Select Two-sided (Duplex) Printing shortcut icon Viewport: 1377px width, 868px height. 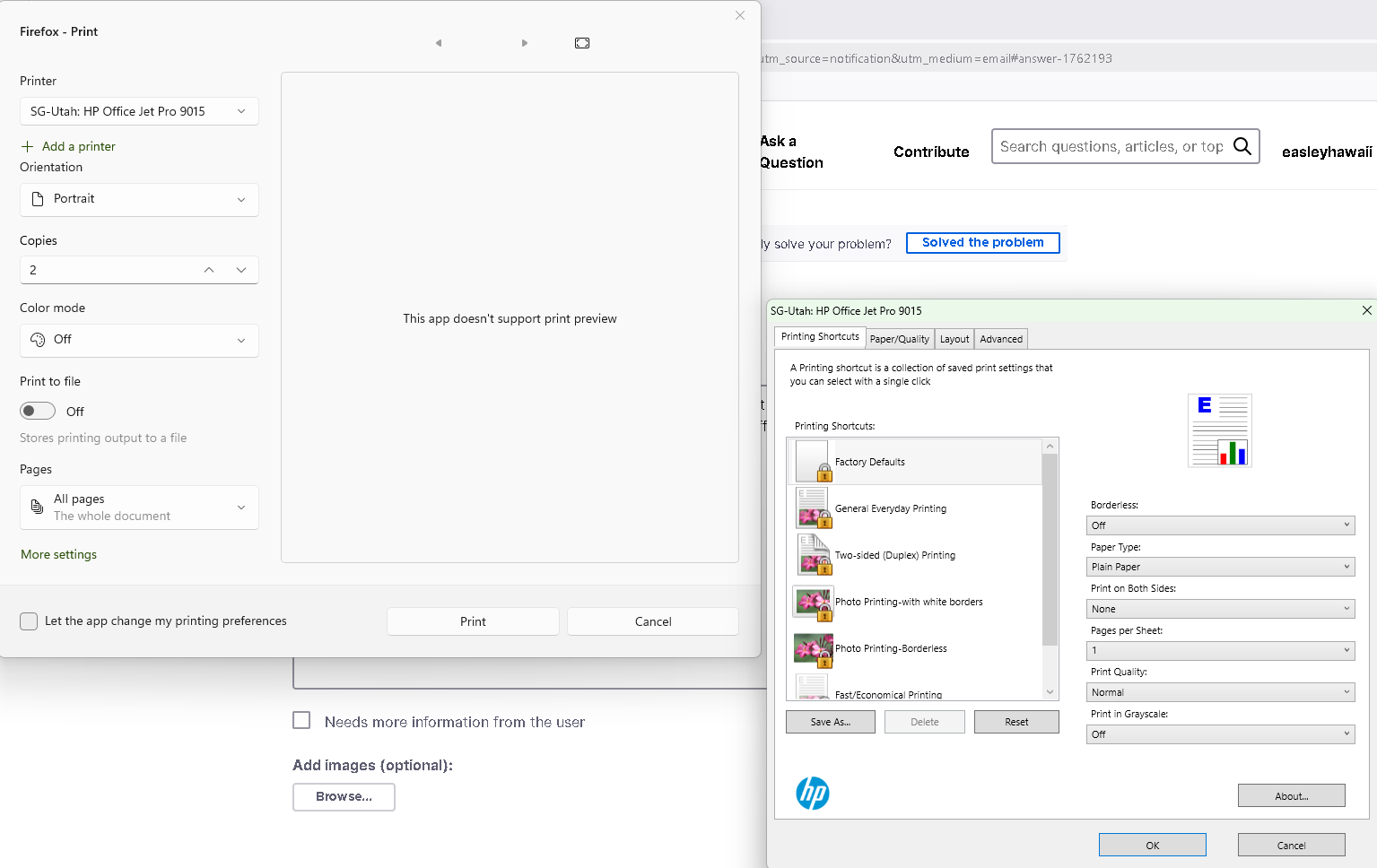pyautogui.click(x=814, y=555)
